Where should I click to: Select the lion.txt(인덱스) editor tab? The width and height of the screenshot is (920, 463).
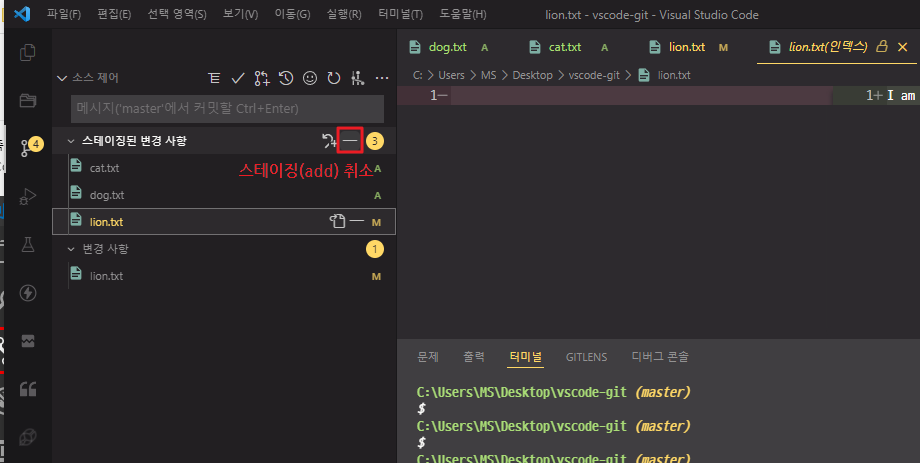click(x=827, y=47)
